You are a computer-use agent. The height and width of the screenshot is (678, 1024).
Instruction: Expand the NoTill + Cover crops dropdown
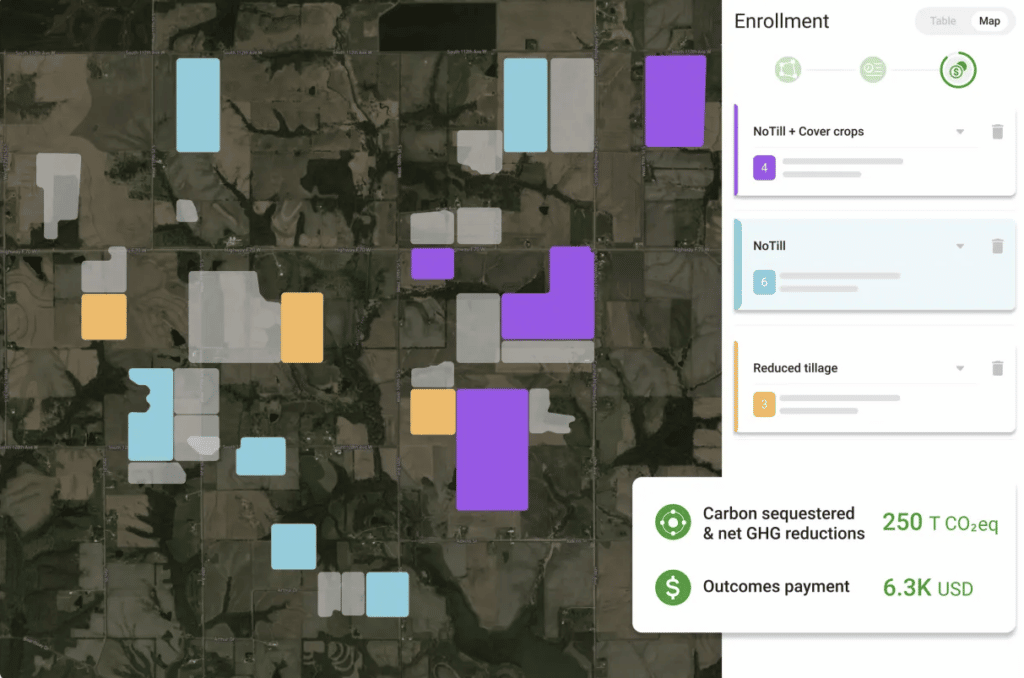[960, 131]
